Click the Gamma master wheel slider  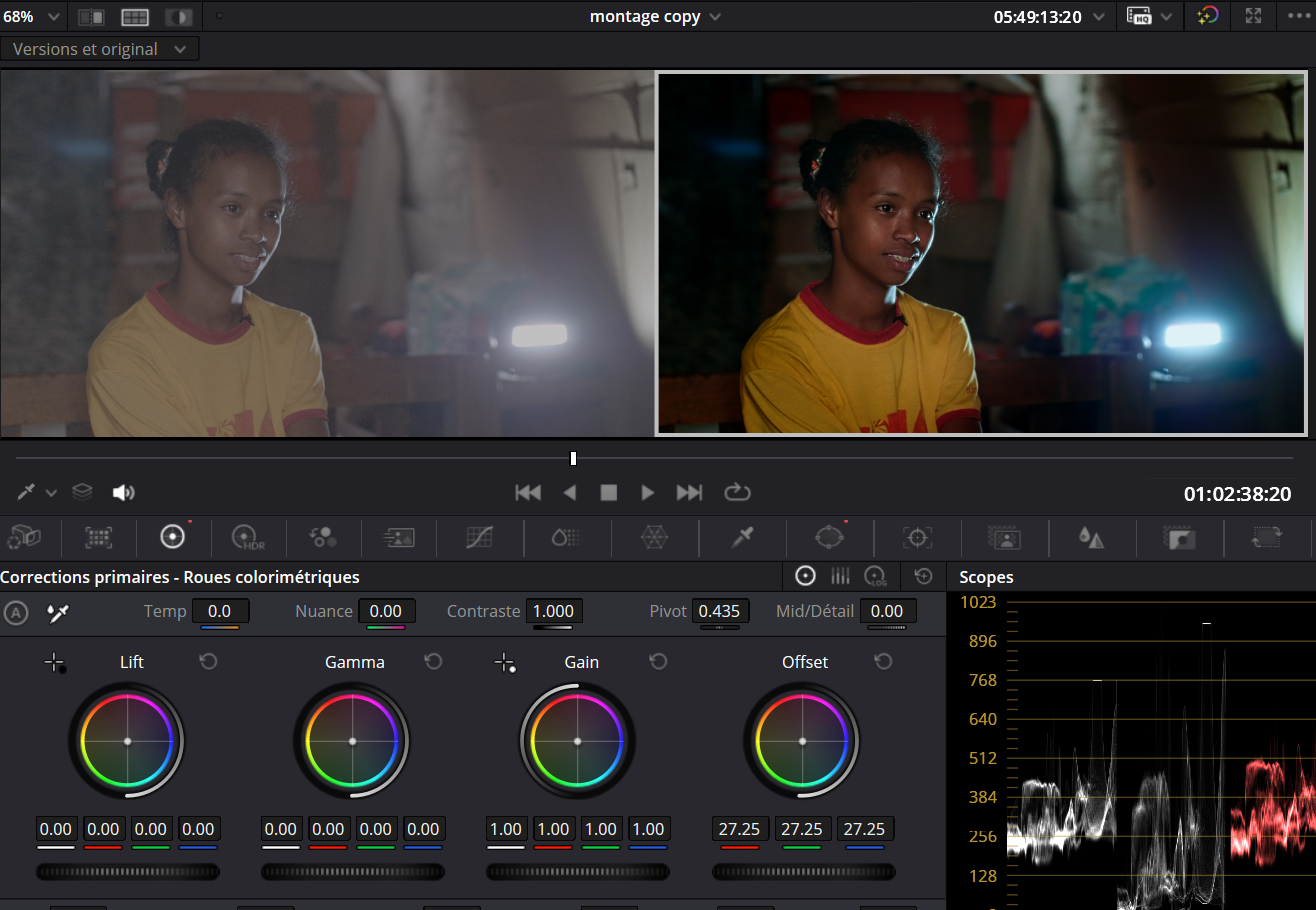(352, 872)
